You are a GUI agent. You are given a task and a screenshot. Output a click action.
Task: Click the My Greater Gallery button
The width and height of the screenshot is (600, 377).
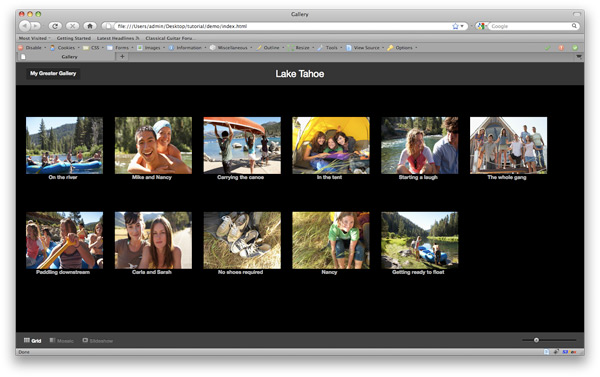[x=53, y=73]
